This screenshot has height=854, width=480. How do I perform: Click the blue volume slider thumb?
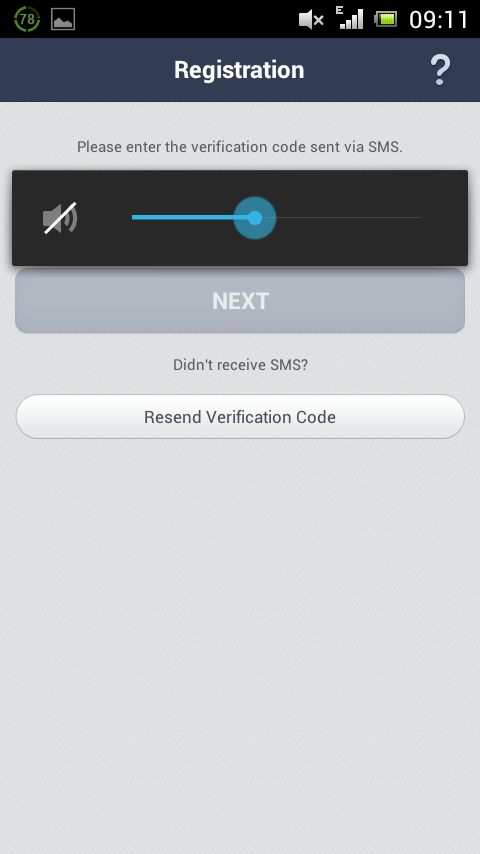click(254, 218)
